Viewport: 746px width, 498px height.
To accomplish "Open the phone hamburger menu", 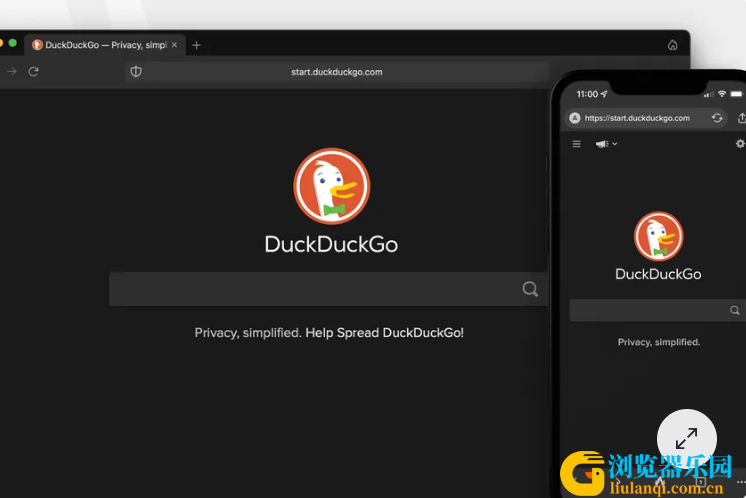I will coord(577,144).
